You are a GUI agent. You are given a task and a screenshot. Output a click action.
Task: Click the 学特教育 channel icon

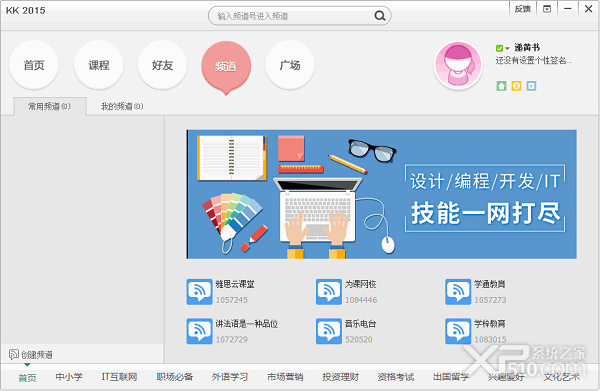coord(458,331)
